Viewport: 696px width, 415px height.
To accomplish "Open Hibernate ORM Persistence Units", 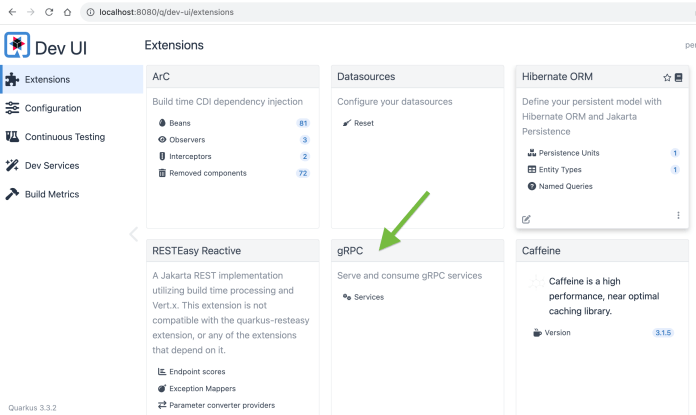I will (x=568, y=153).
